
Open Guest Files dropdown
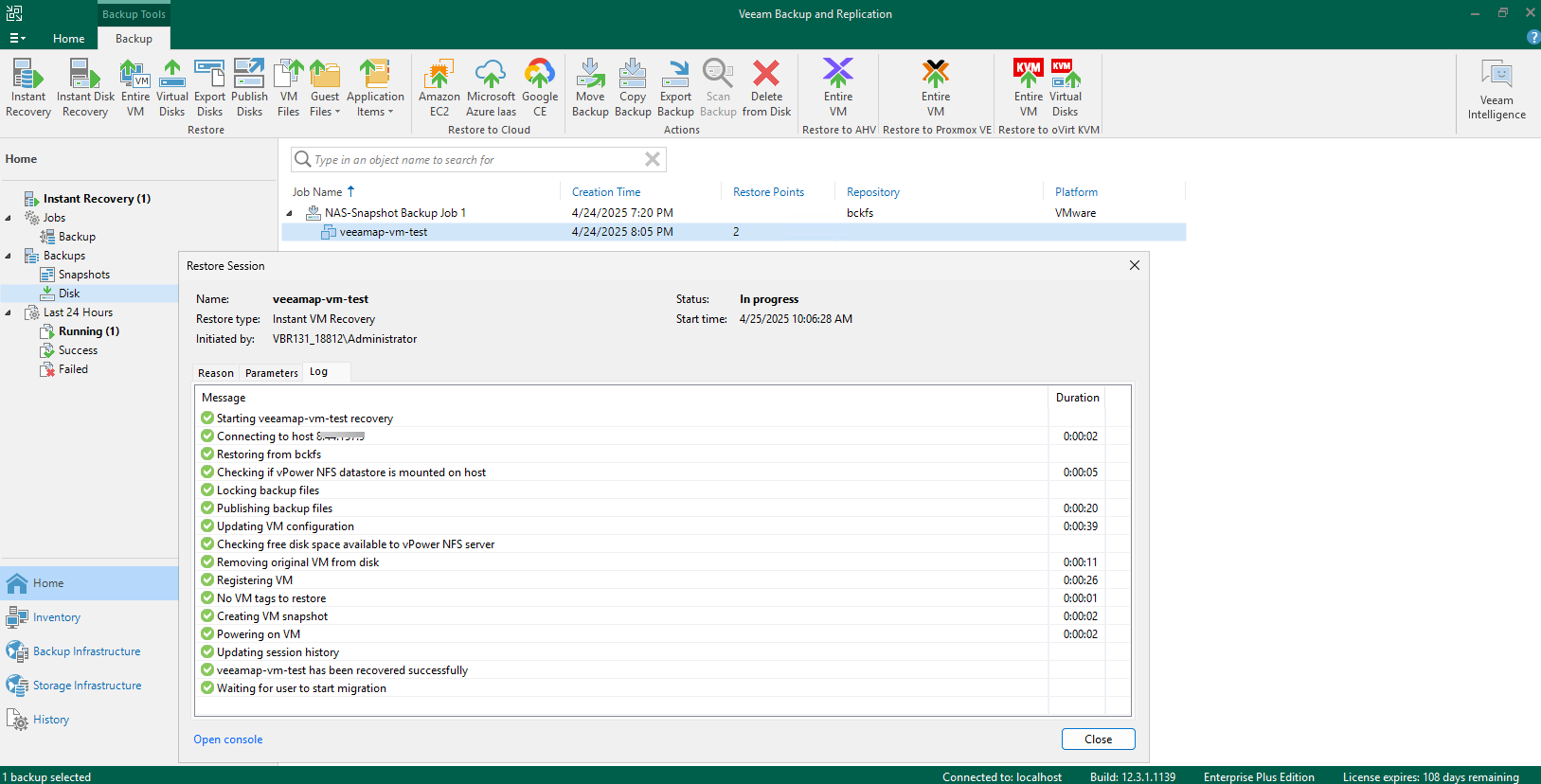[325, 88]
